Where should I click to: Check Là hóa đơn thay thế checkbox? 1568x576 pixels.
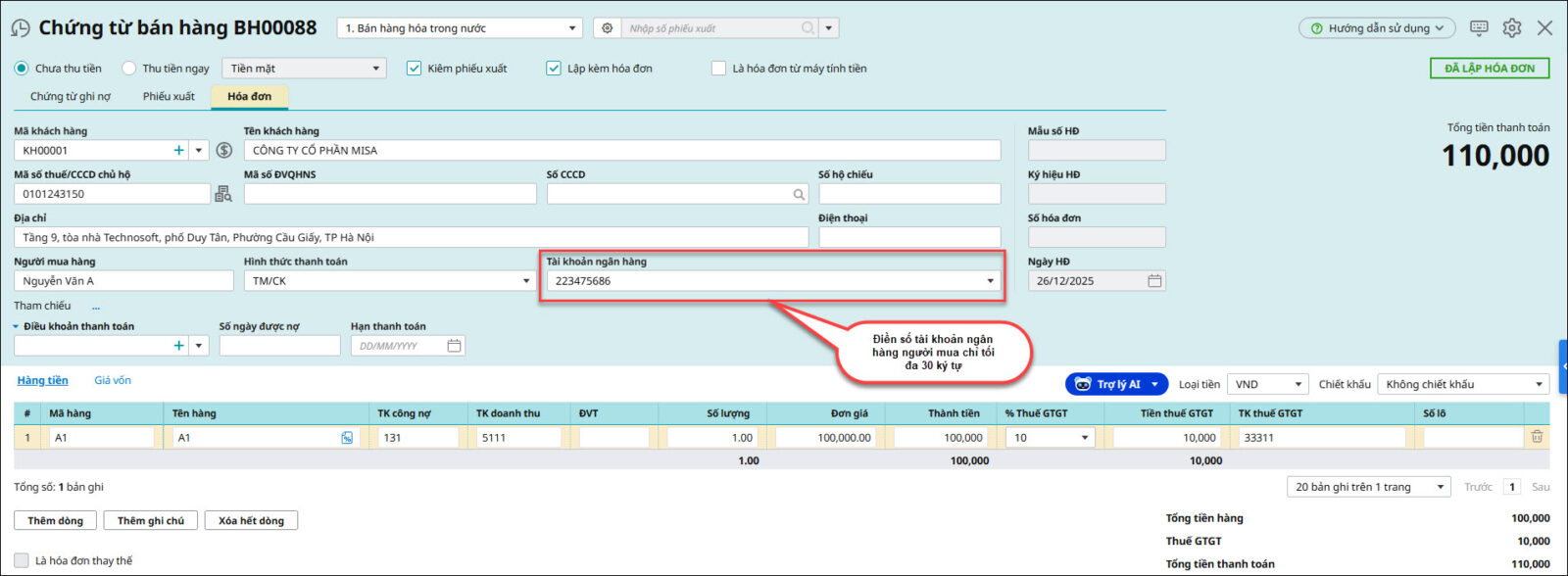[x=22, y=560]
